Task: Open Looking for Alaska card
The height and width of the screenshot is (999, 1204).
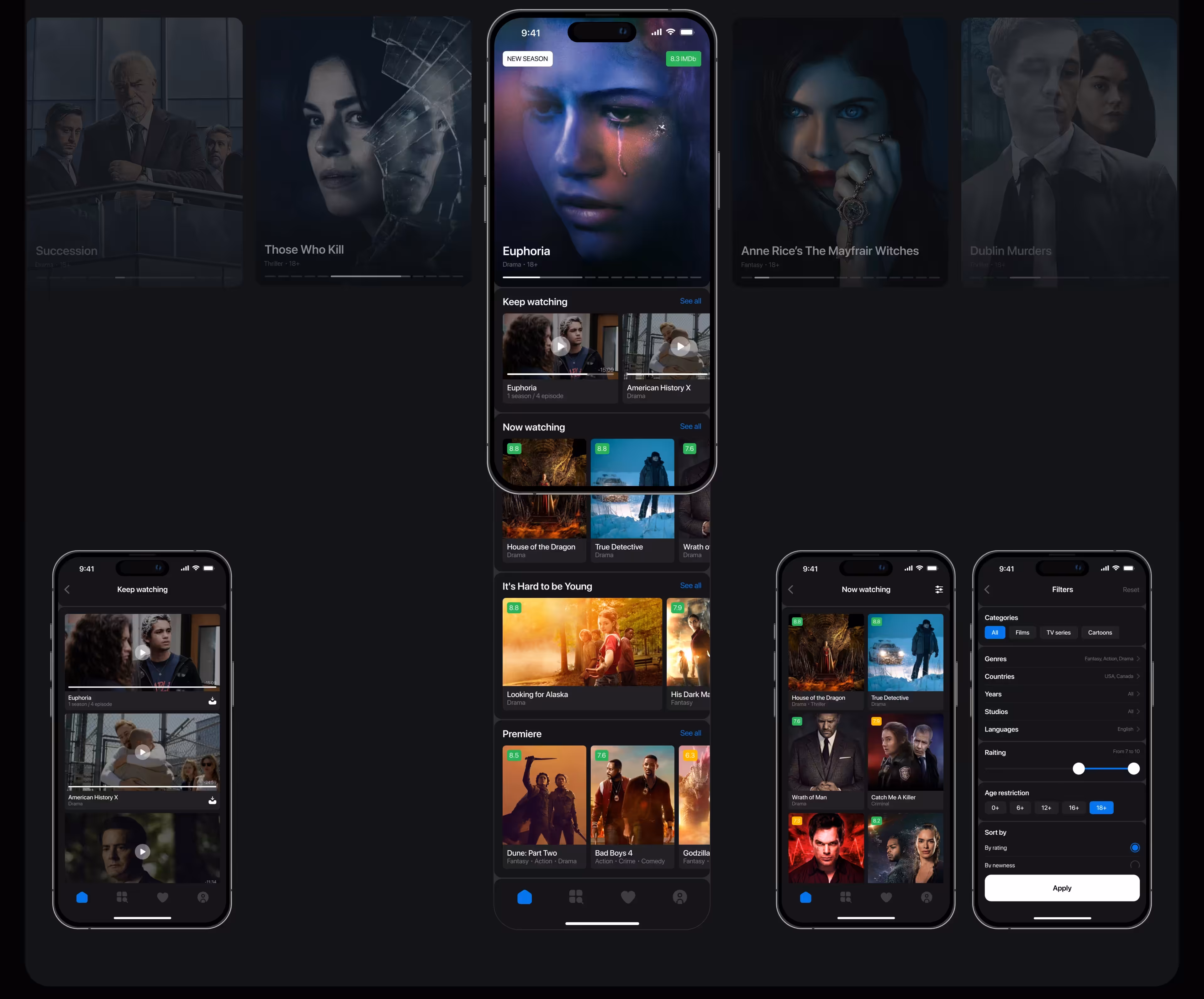Action: point(582,654)
